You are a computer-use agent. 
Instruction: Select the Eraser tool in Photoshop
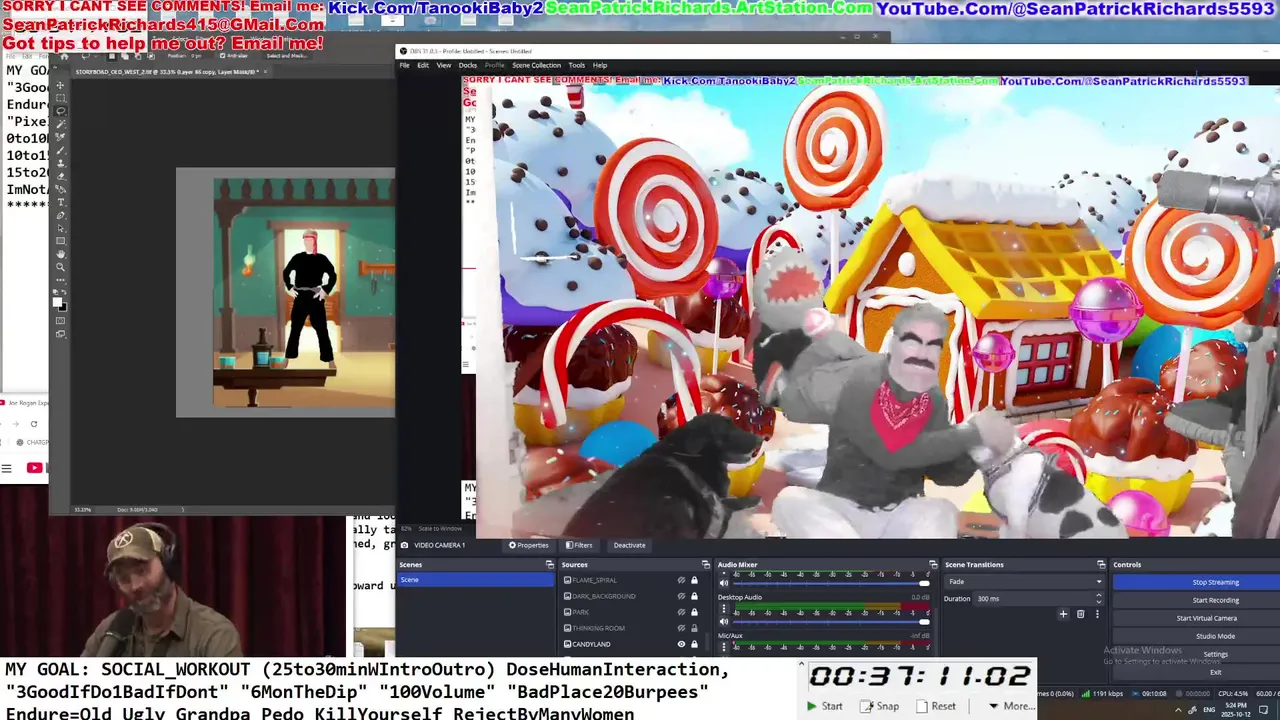tap(60, 176)
